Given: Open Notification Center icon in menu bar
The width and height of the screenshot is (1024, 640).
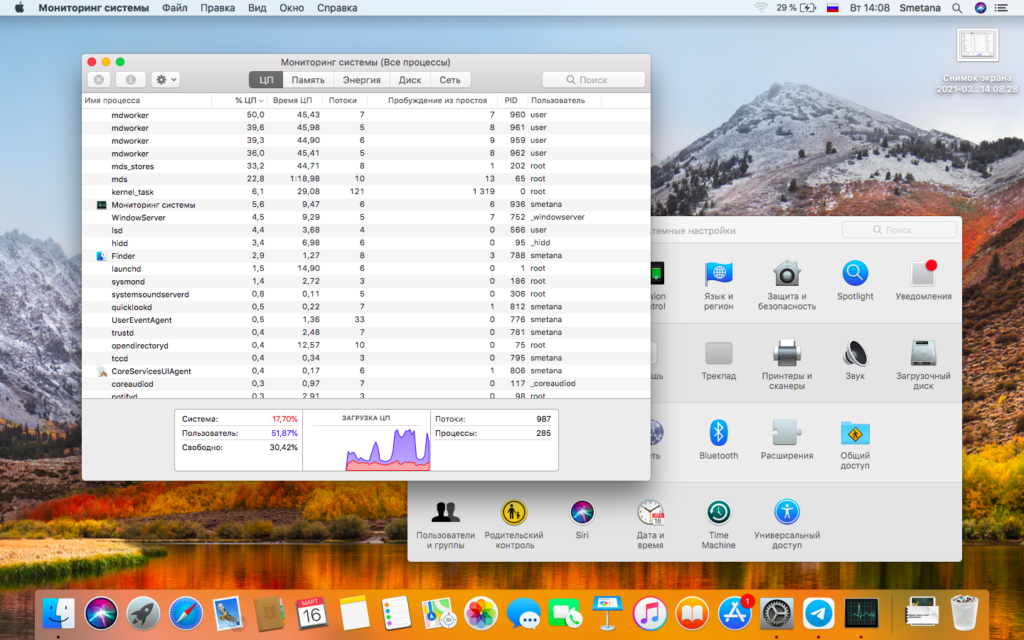Looking at the screenshot, I should click(x=1000, y=8).
